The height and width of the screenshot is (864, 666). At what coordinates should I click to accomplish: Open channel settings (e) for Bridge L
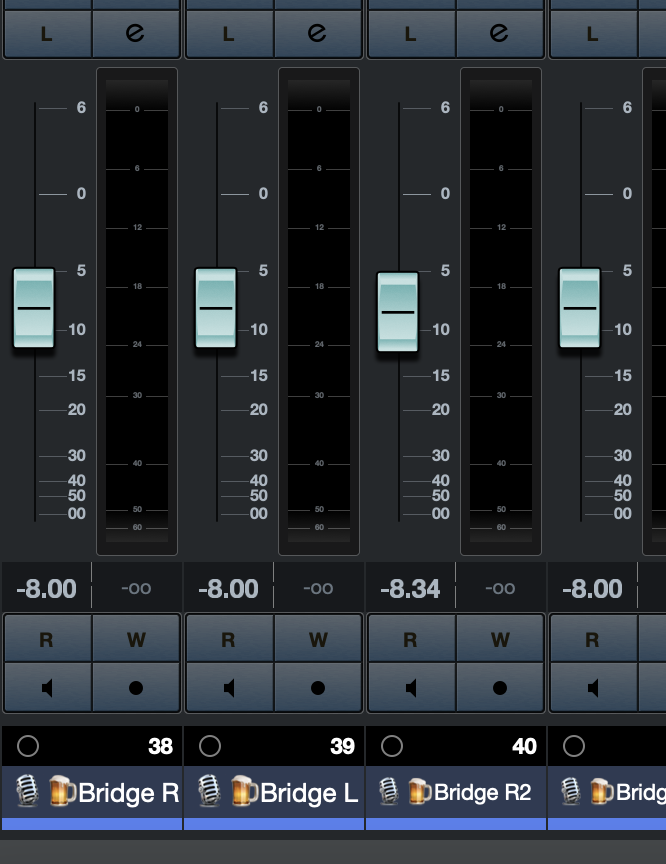point(318,34)
